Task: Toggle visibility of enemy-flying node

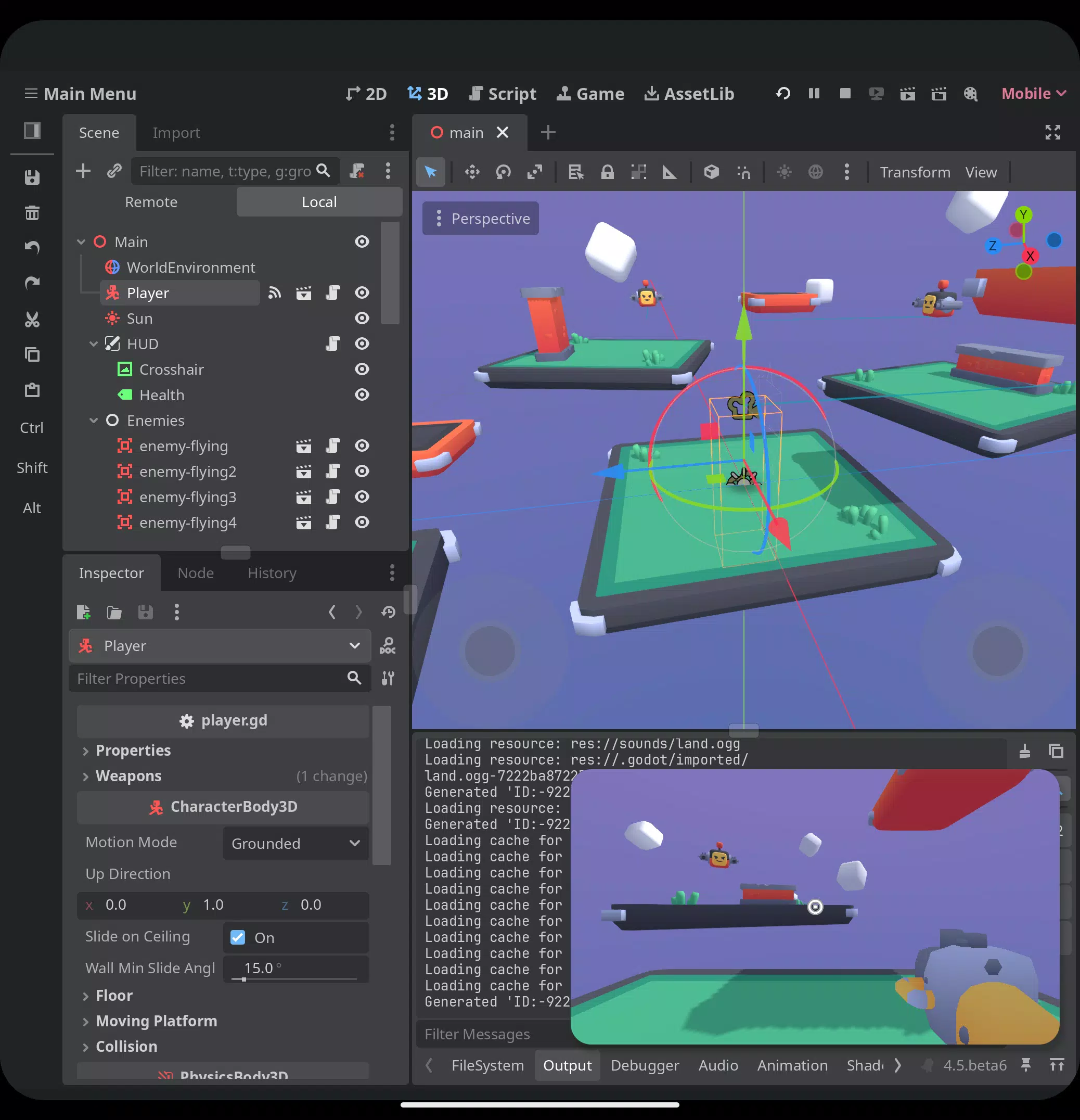Action: [362, 446]
